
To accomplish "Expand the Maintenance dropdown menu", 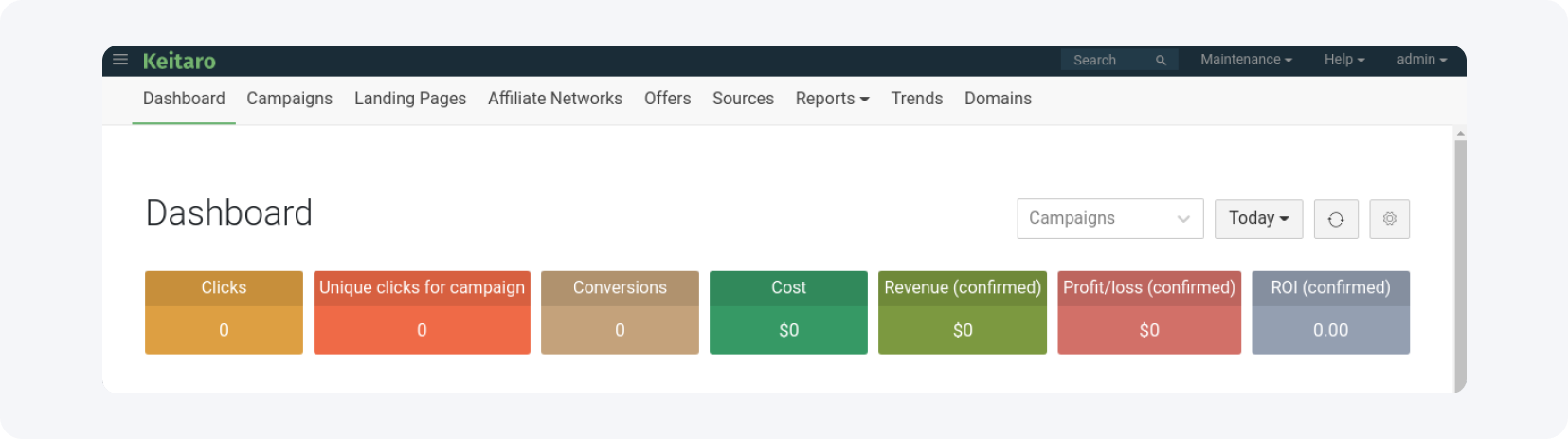I will [x=1246, y=59].
